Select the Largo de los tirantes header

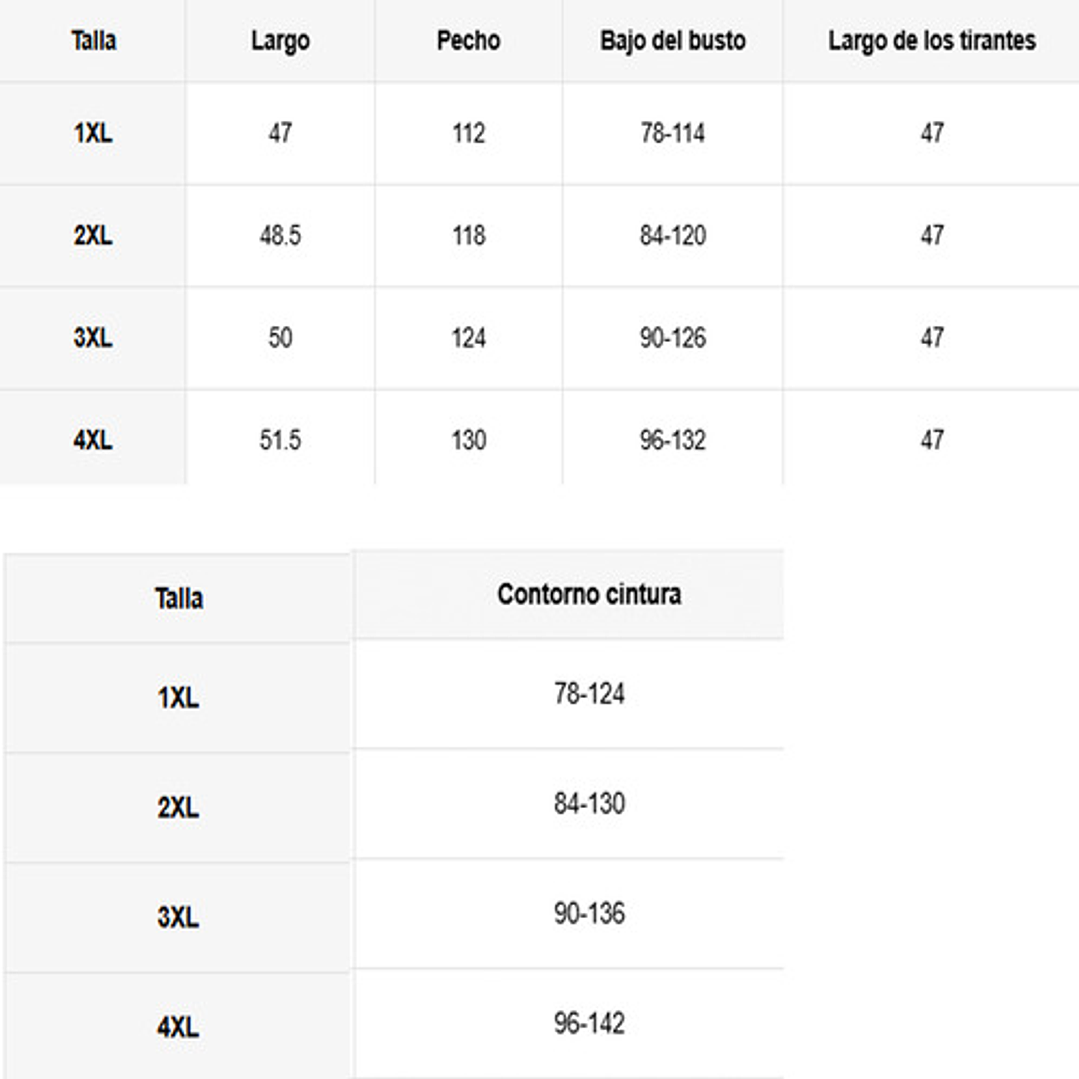pyautogui.click(x=931, y=42)
